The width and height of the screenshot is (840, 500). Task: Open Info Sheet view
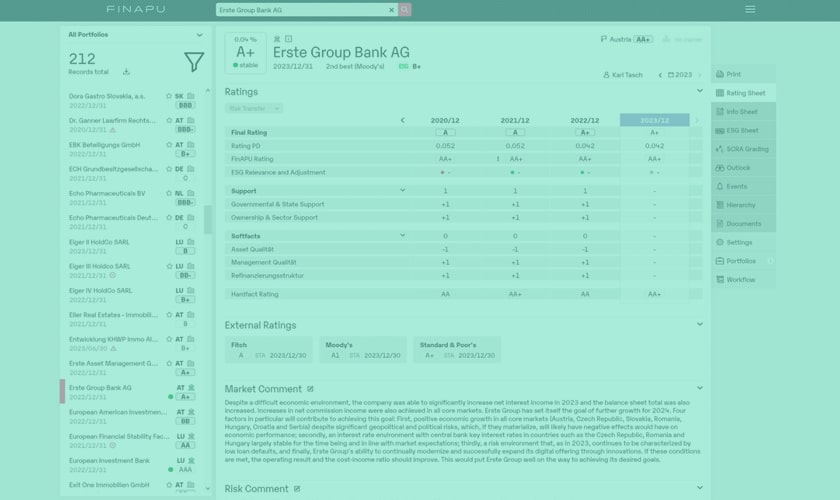[744, 111]
